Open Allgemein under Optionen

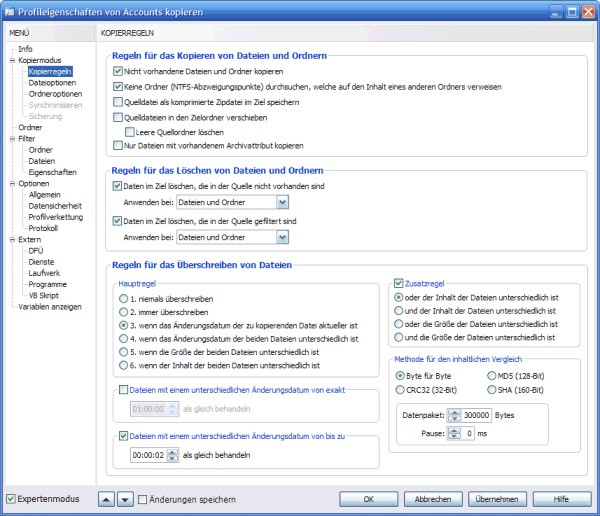pyautogui.click(x=44, y=194)
